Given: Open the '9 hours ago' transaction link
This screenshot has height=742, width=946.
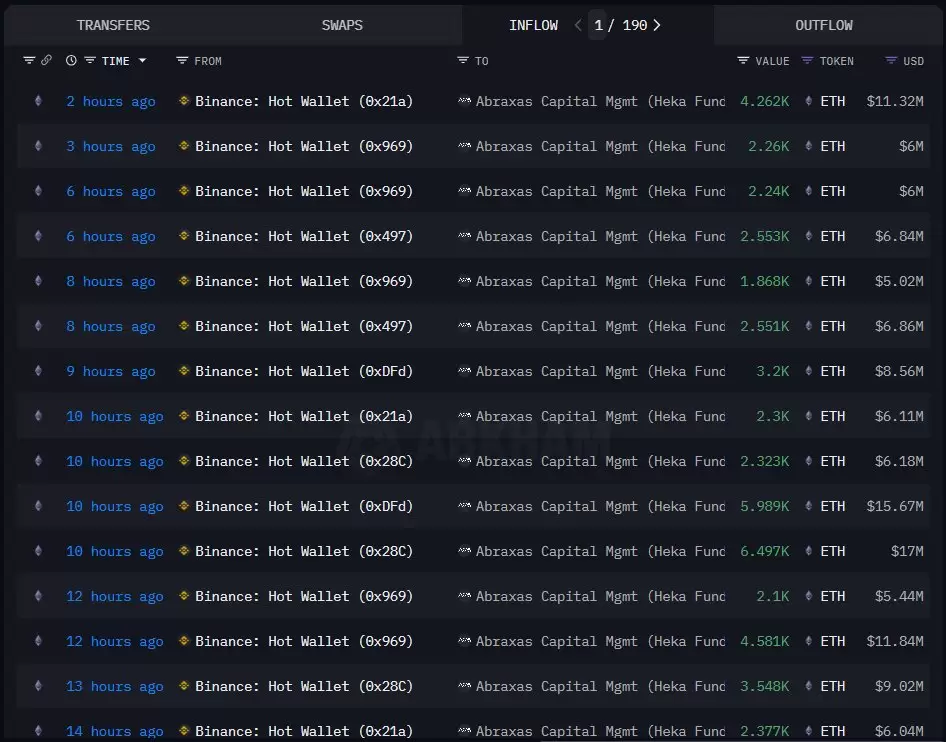Looking at the screenshot, I should (x=110, y=372).
